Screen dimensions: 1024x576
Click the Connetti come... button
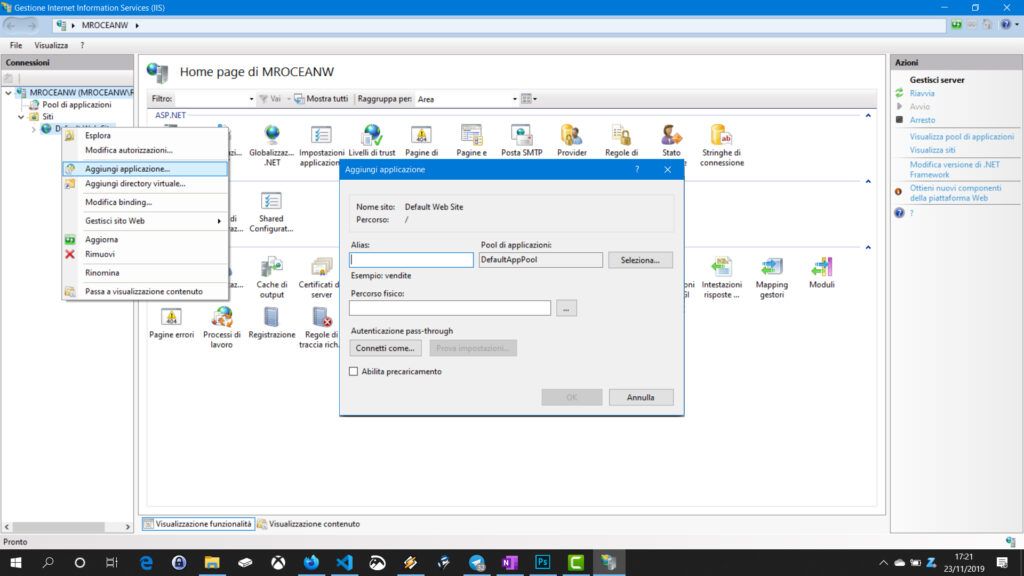(385, 348)
